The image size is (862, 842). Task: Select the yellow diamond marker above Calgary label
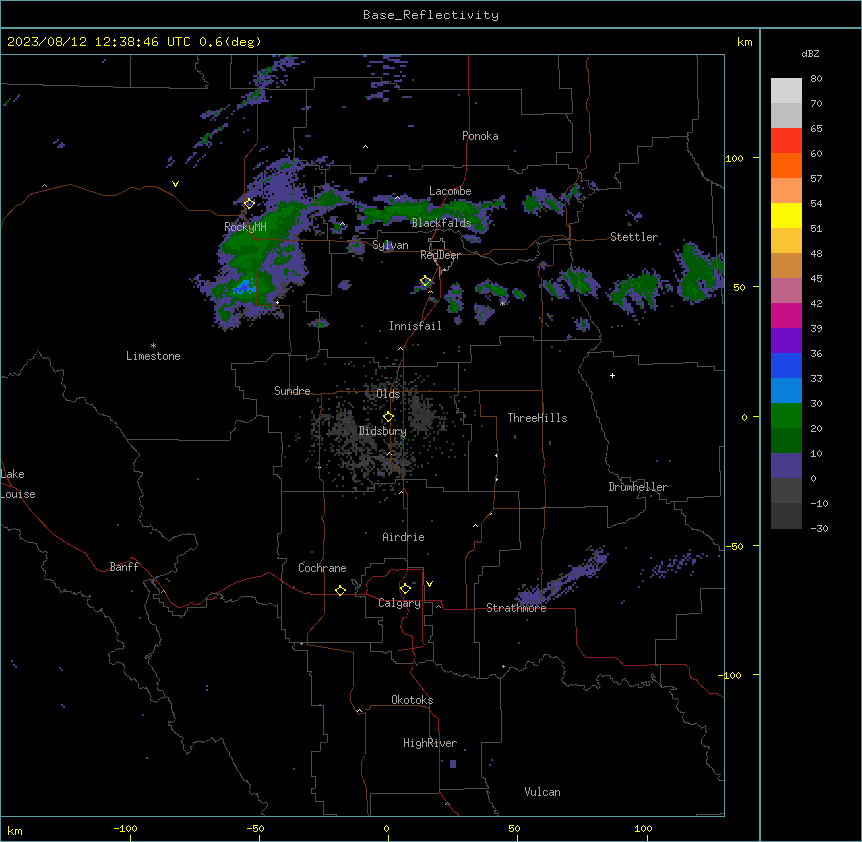(x=405, y=589)
